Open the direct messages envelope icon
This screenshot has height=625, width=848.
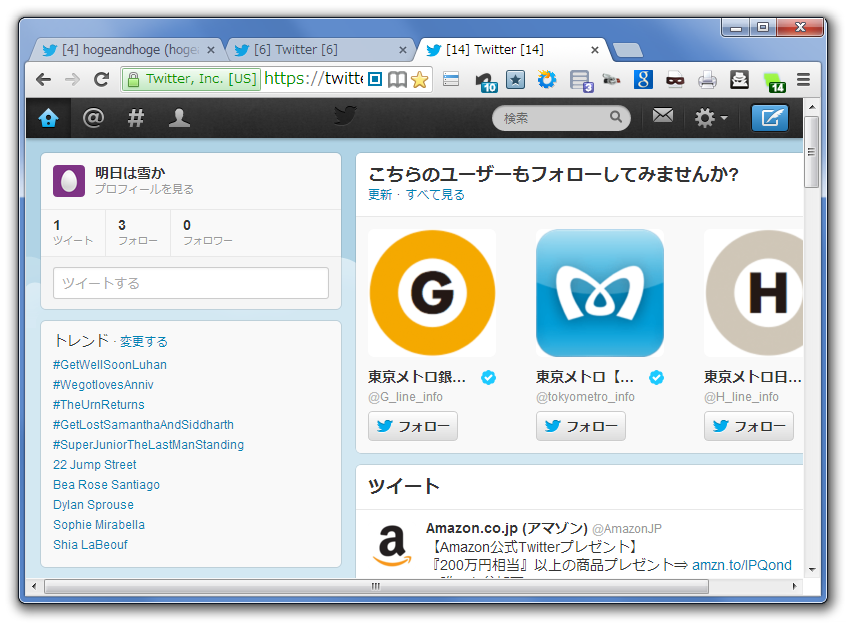tap(662, 115)
